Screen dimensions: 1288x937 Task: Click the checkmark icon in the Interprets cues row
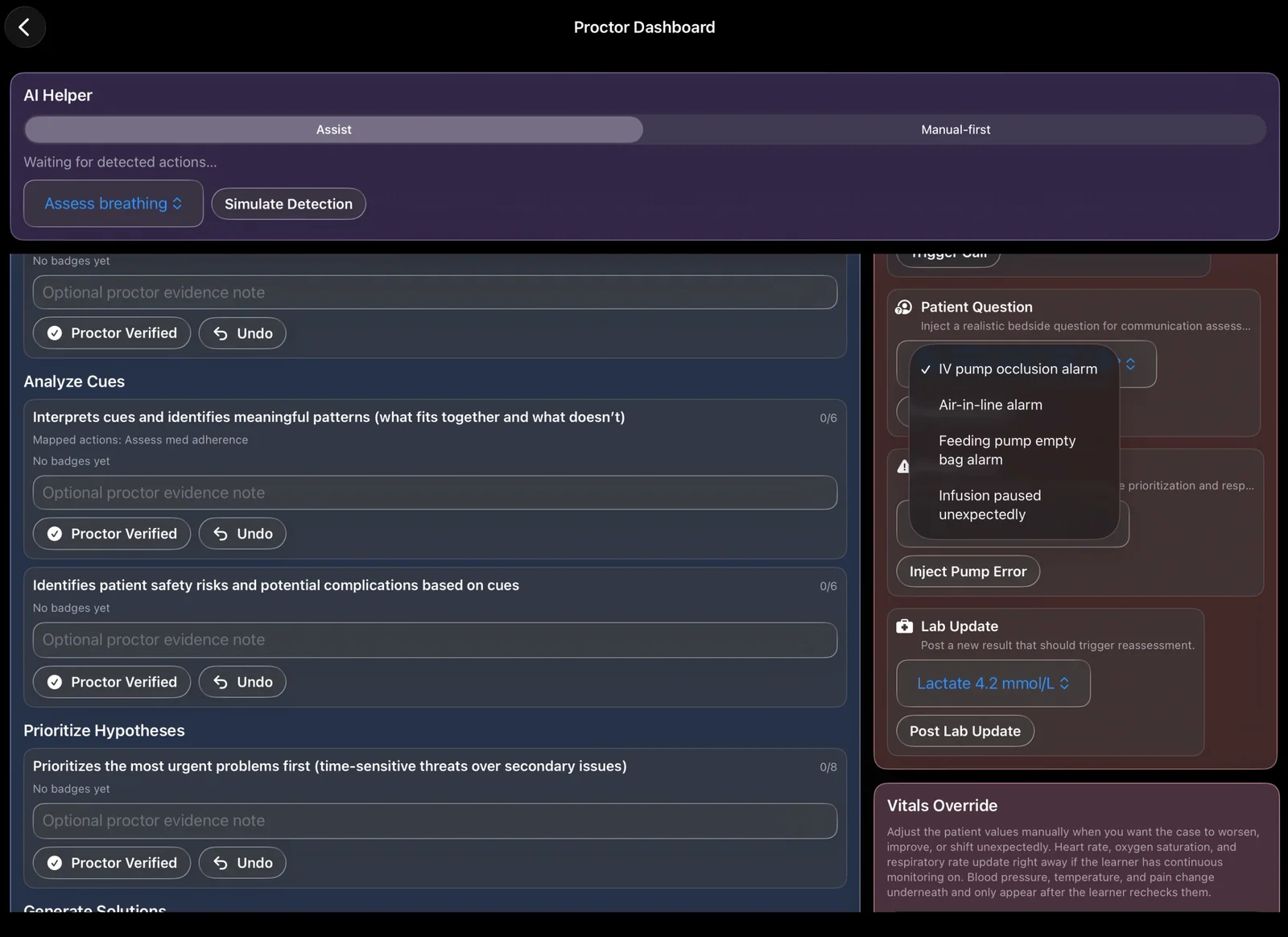click(x=55, y=534)
